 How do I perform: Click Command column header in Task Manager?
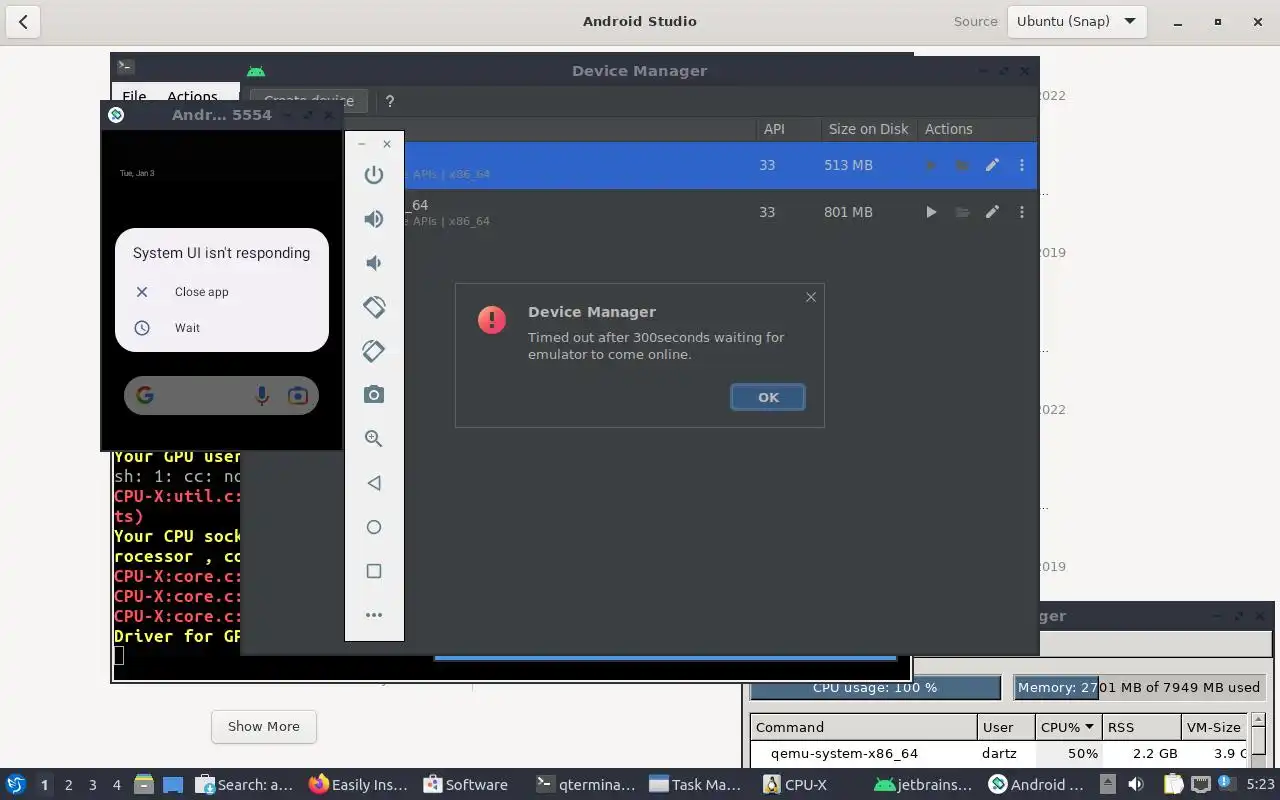click(864, 727)
